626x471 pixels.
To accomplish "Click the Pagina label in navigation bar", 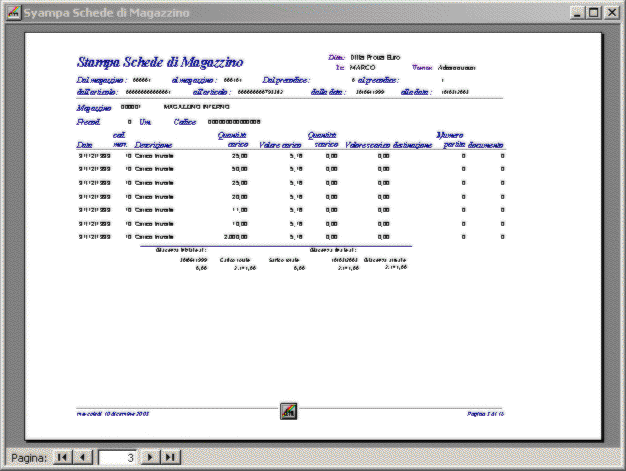I will pos(29,458).
